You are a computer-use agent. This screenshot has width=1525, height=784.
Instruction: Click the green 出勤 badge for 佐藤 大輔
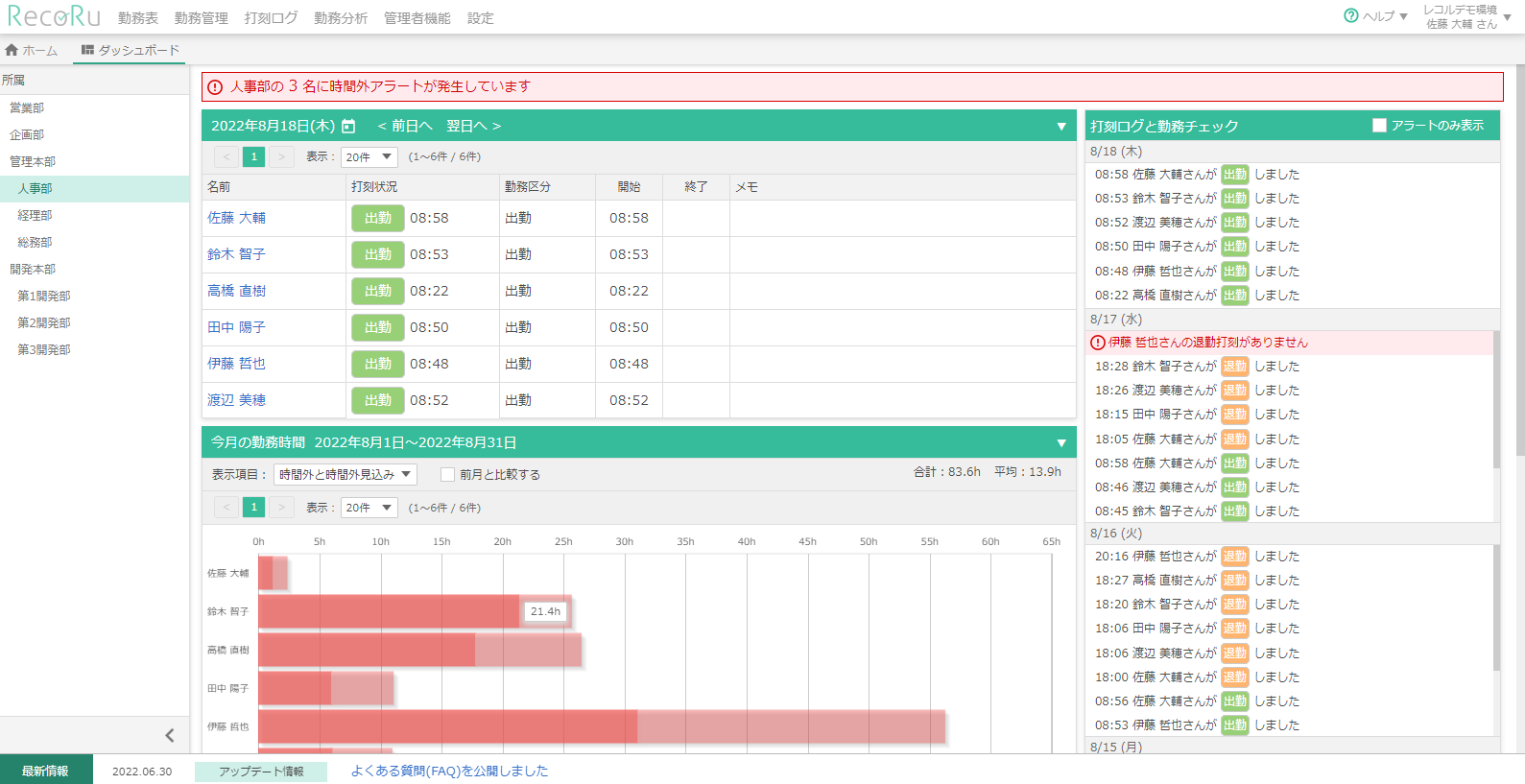pos(377,219)
